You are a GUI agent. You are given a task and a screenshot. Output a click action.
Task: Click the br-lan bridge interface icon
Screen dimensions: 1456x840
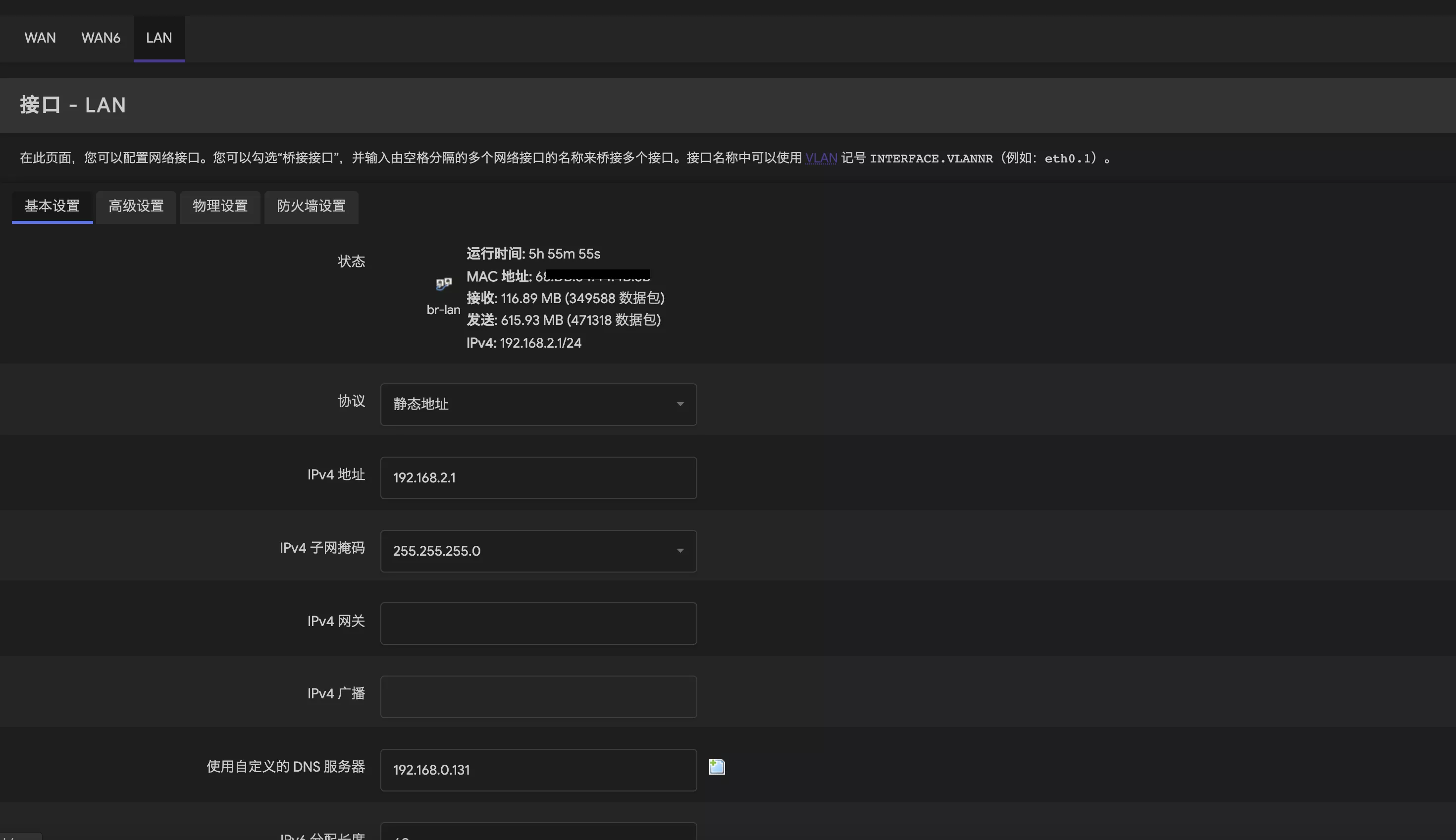pos(443,284)
